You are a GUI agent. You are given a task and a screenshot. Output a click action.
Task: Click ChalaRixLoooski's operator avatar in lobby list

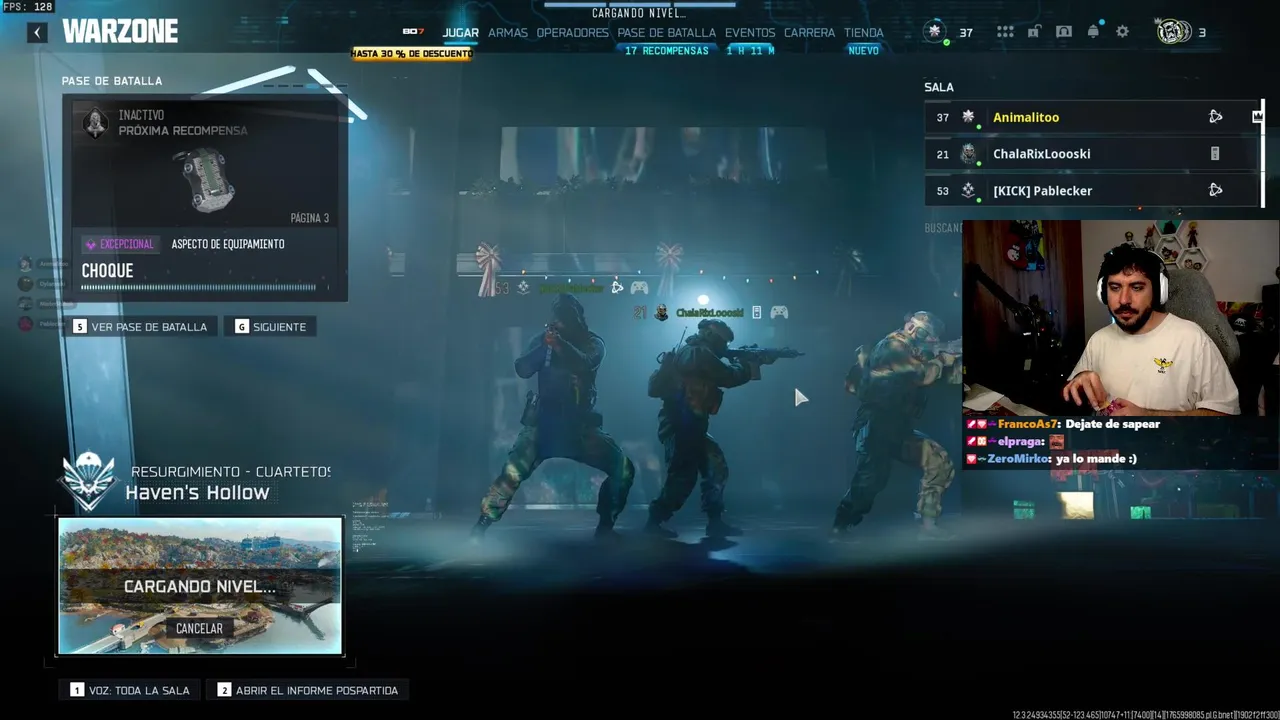[968, 154]
